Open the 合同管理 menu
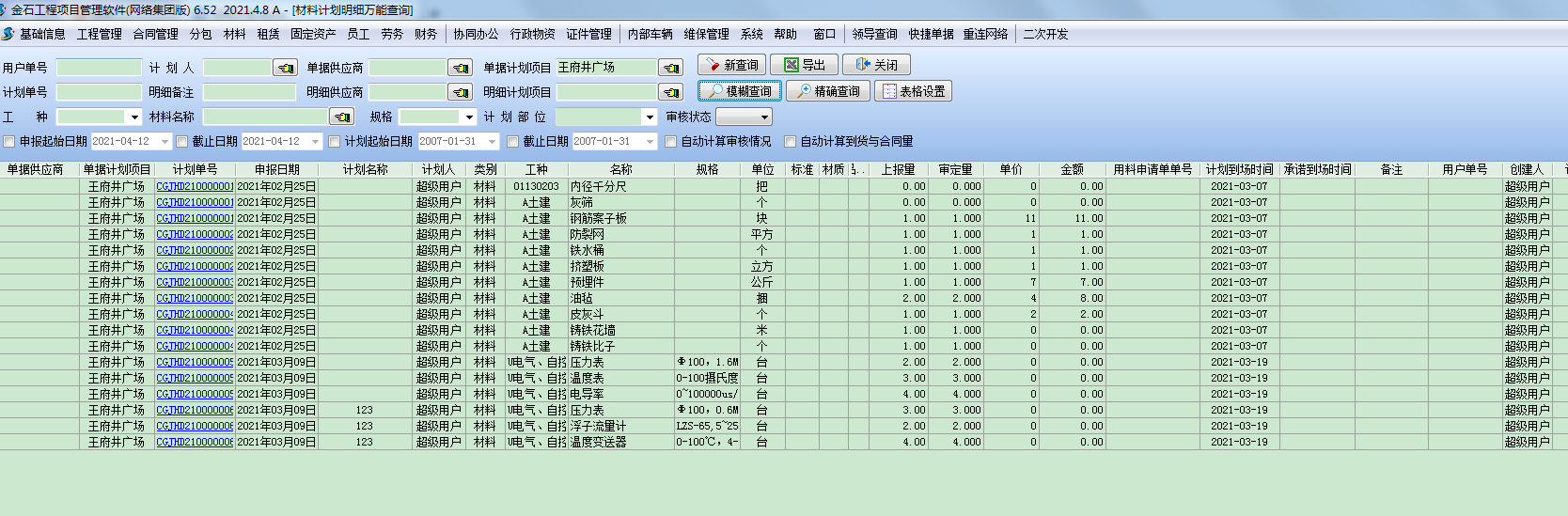 [155, 34]
